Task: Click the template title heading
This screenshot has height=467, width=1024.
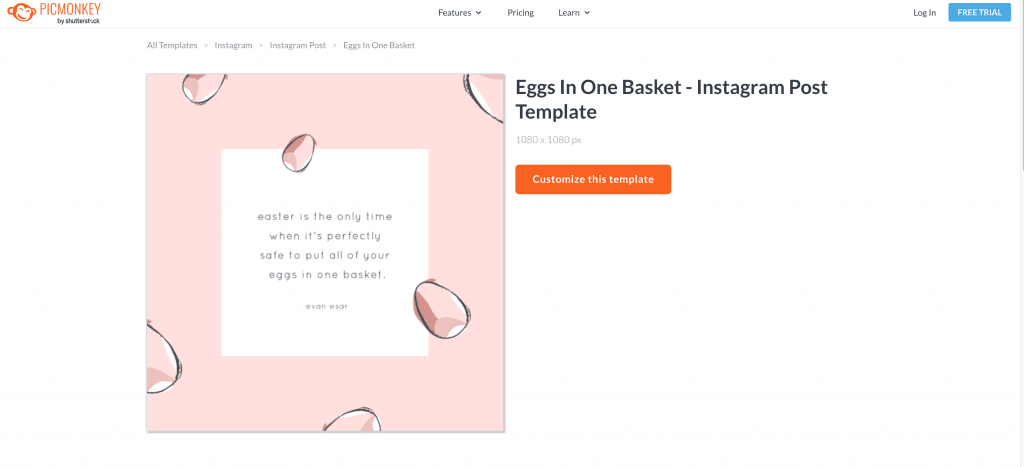Action: [x=671, y=99]
